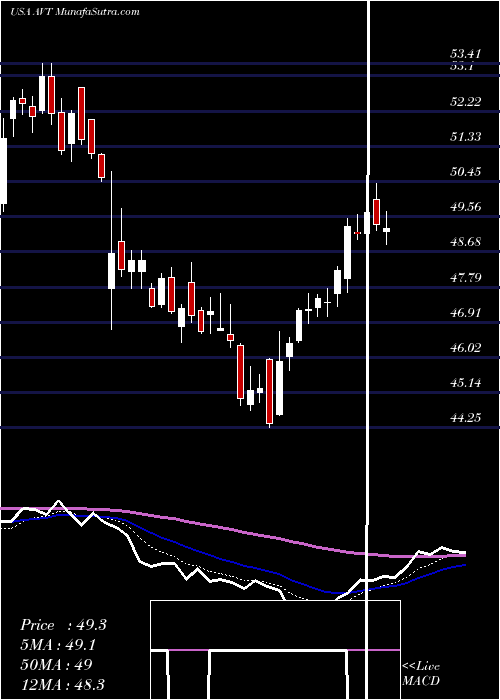Click the 12MA : 48.3 readout
The image size is (500, 700).
pyautogui.click(x=62, y=684)
